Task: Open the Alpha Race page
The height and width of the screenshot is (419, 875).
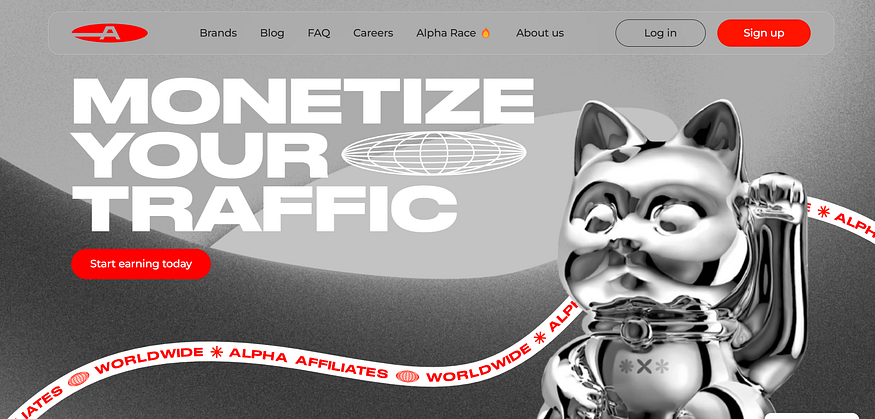Action: coord(446,33)
